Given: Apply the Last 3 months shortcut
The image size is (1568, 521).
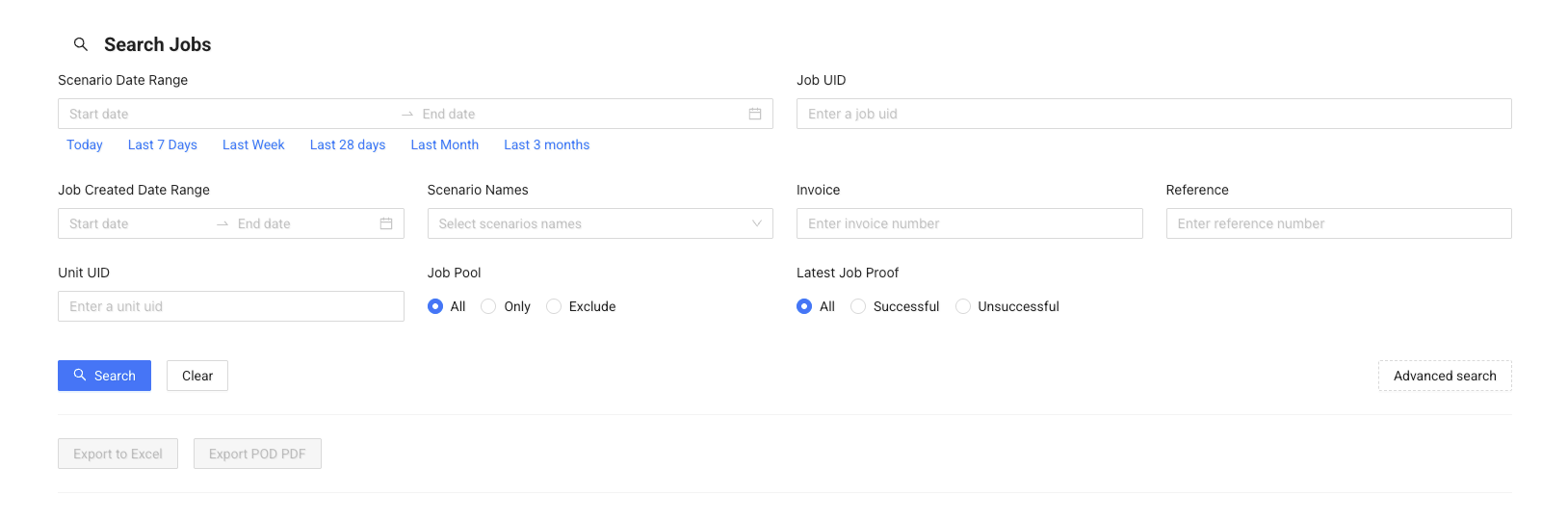Looking at the screenshot, I should click(547, 144).
